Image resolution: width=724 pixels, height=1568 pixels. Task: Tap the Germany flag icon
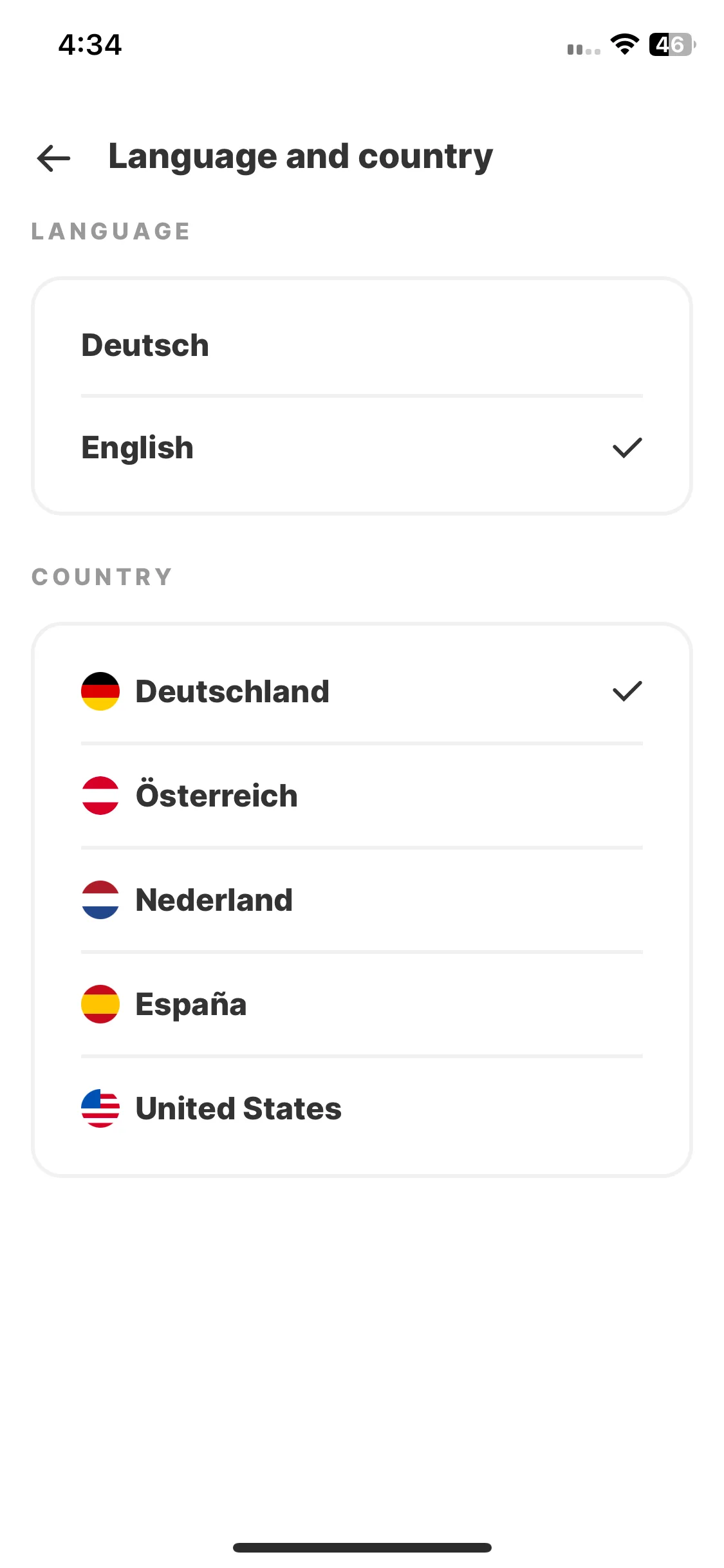click(x=100, y=691)
